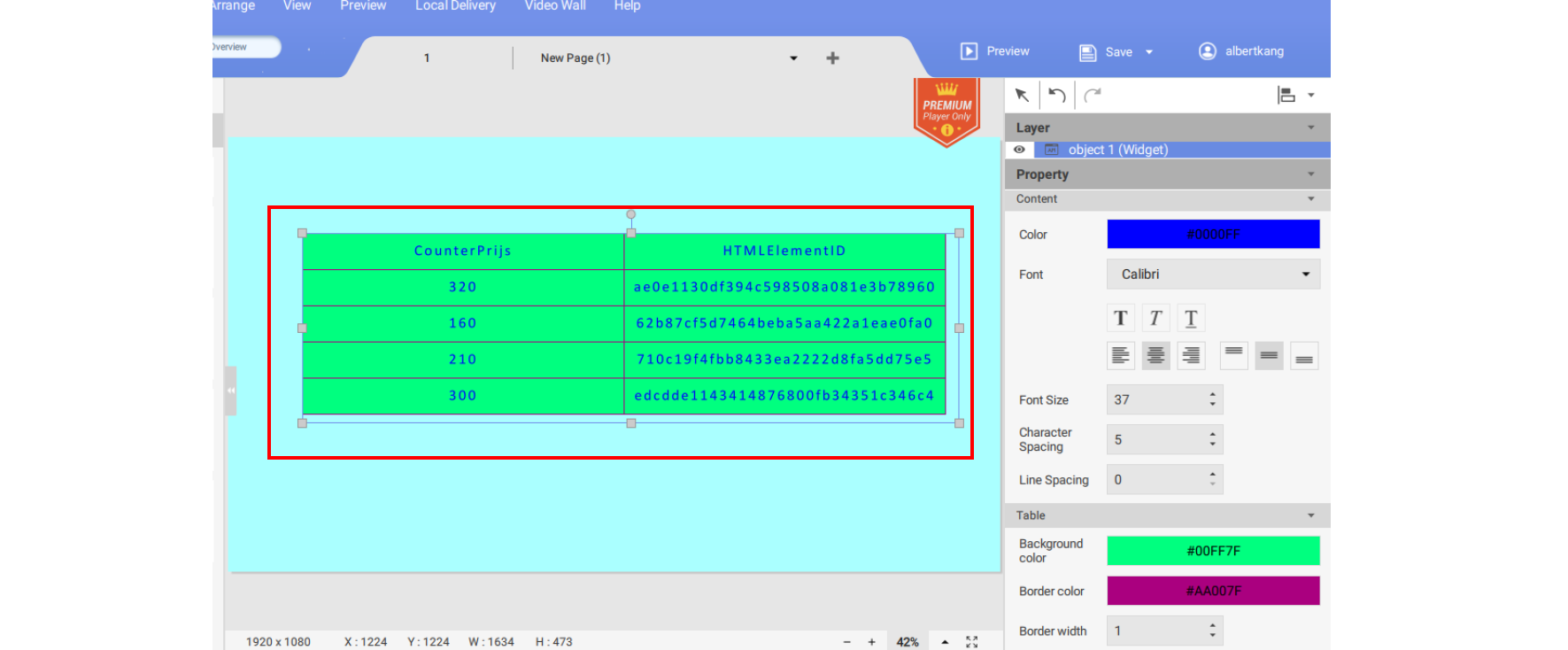Open the New Page (1) dropdown

click(x=793, y=58)
